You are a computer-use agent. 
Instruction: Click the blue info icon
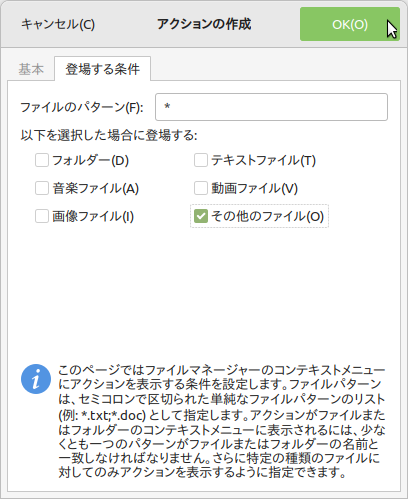pos(36,379)
